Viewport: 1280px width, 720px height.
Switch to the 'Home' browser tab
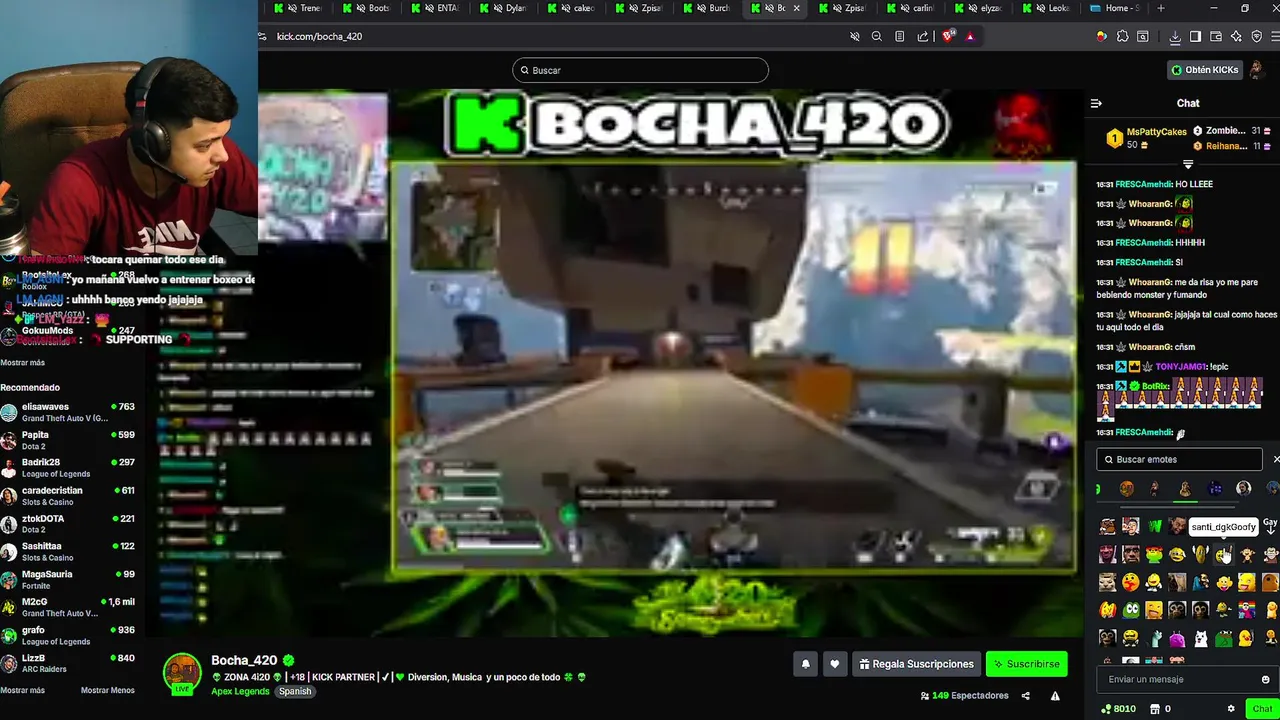(1113, 8)
